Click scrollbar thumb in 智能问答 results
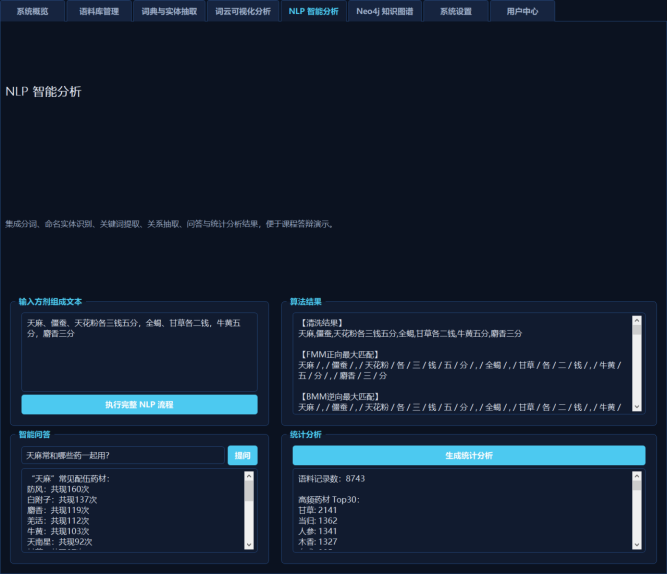 [249, 491]
